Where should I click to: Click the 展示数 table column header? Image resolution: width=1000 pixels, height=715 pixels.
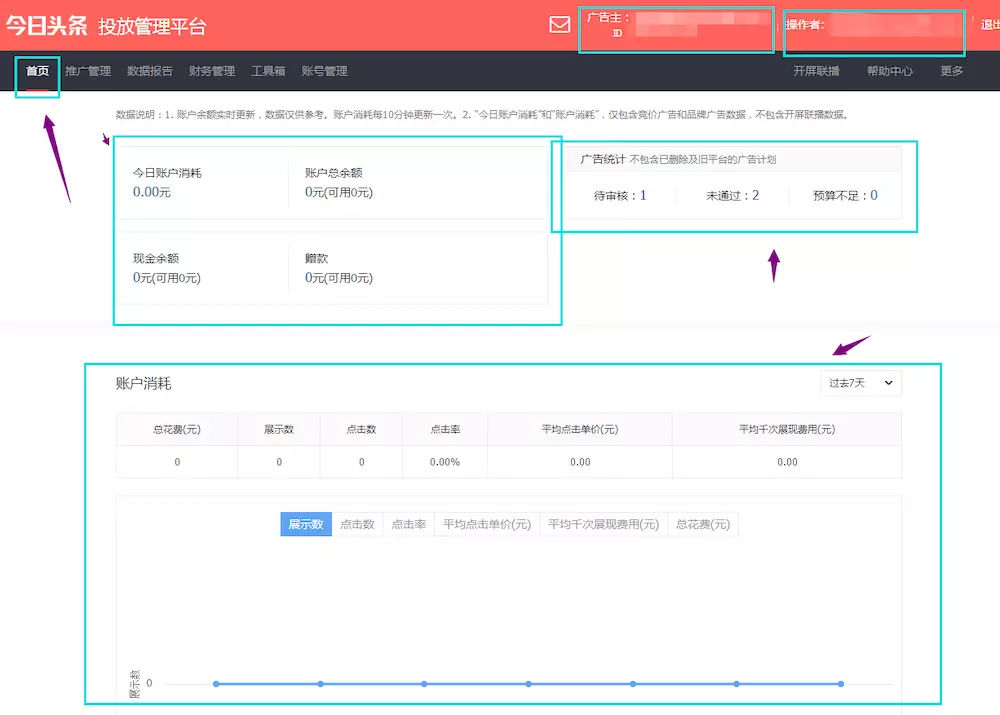pos(279,429)
